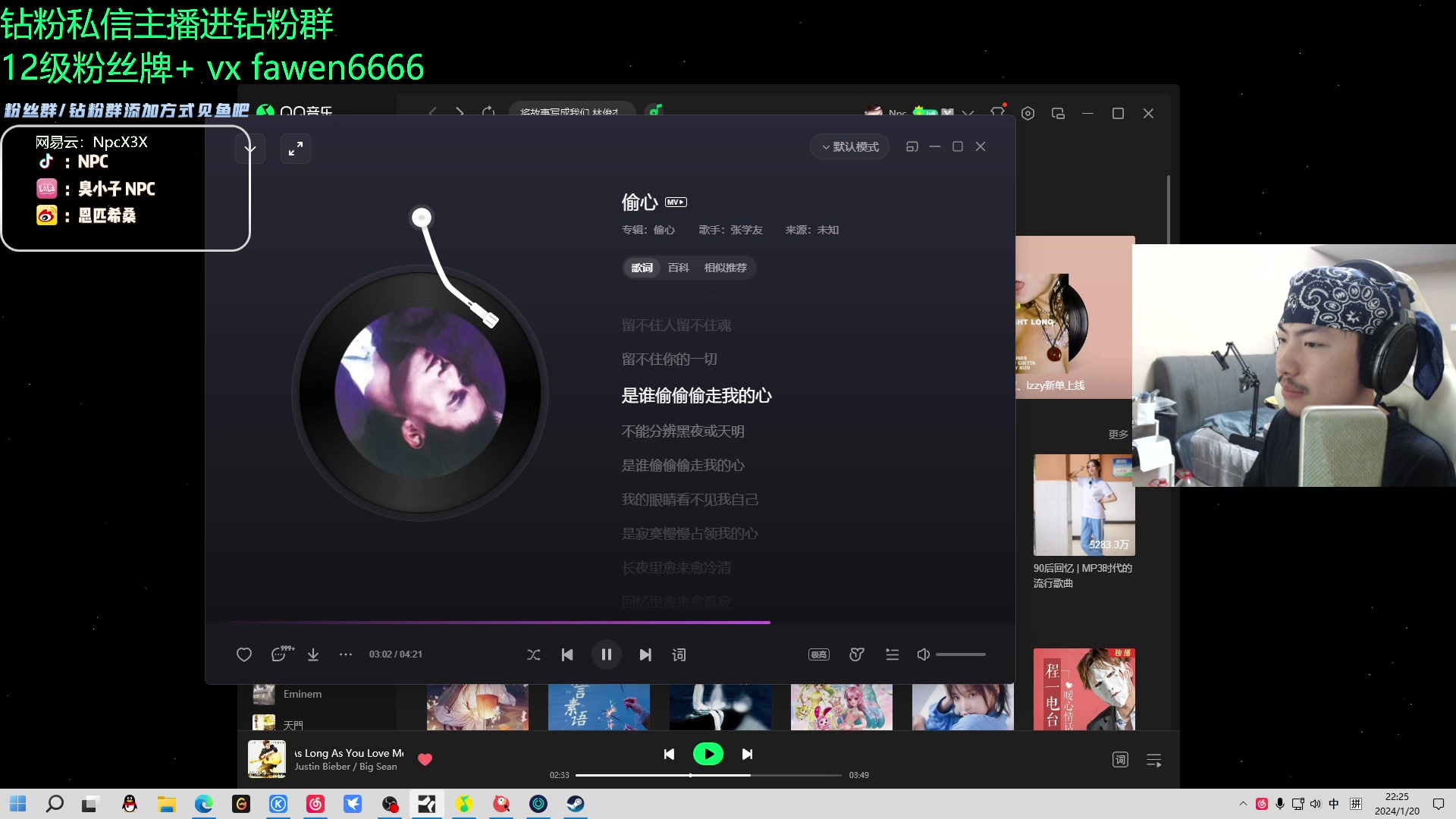This screenshot has height=819, width=1456.
Task: Skip to previous track in lyrics player
Action: click(567, 654)
